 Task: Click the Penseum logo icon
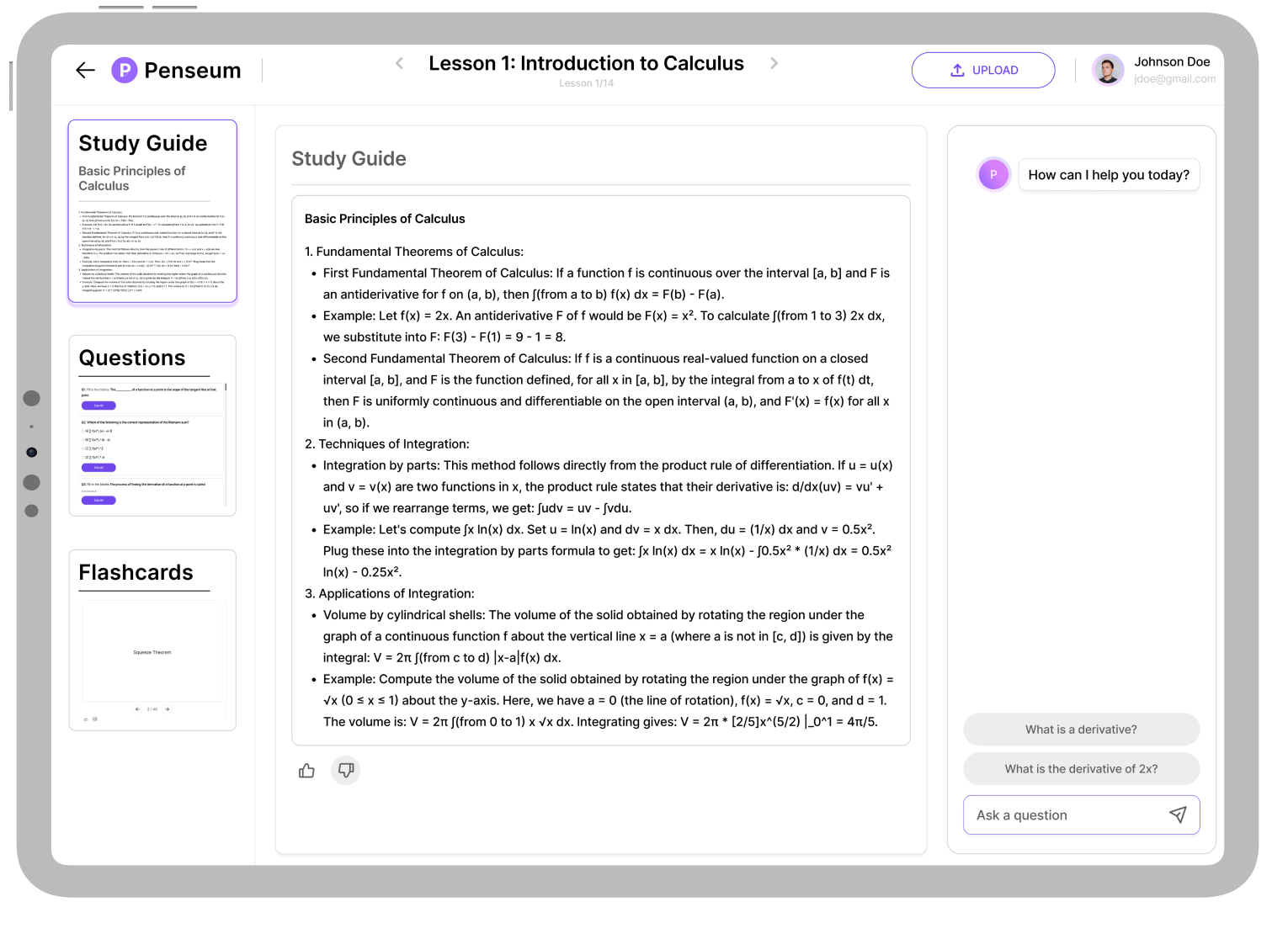[124, 71]
